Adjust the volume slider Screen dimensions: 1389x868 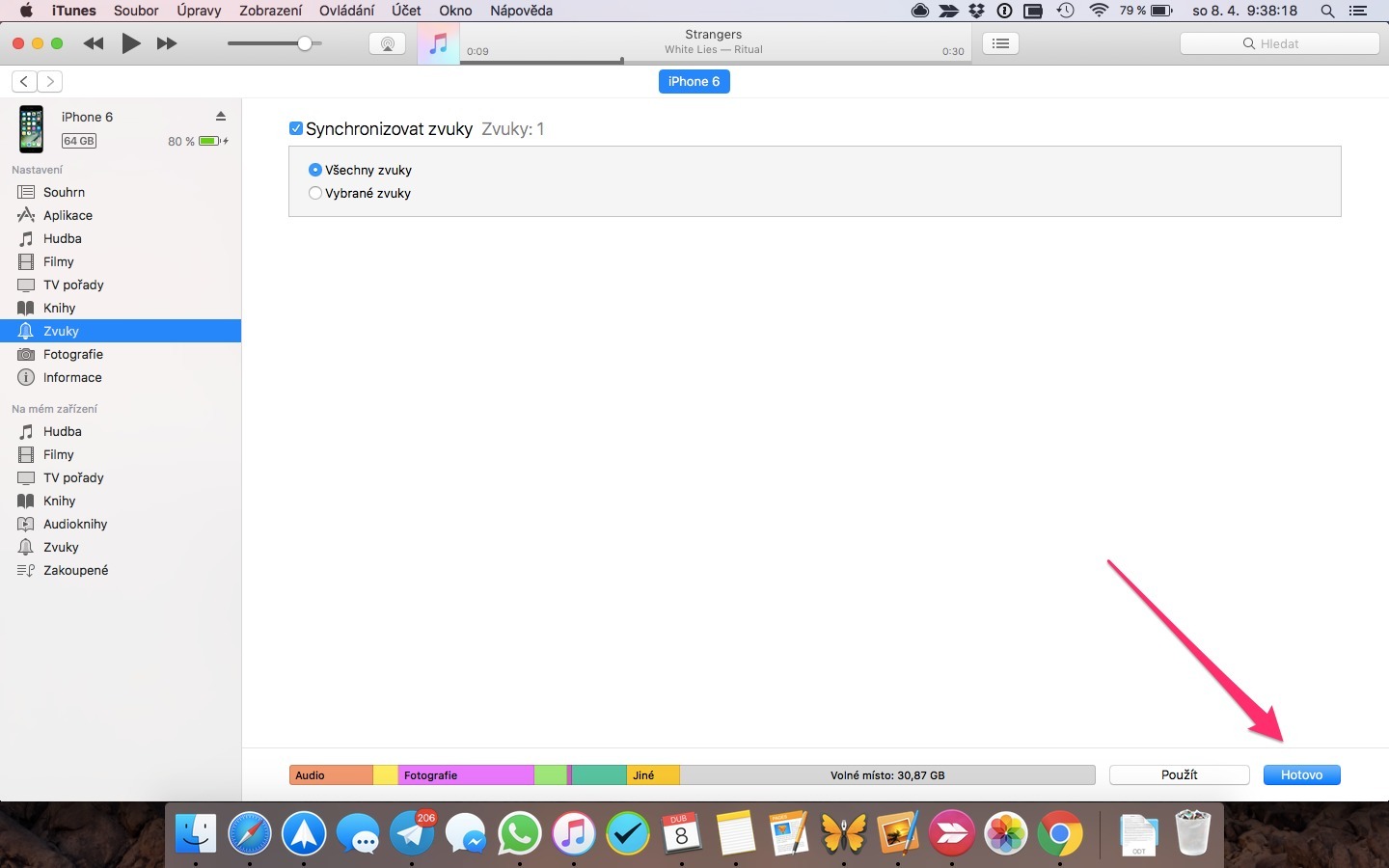tap(306, 43)
